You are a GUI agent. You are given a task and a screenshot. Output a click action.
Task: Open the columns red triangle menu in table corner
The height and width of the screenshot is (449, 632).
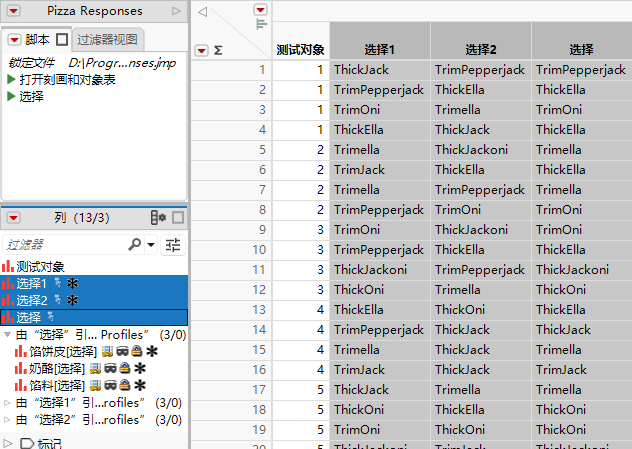261,9
